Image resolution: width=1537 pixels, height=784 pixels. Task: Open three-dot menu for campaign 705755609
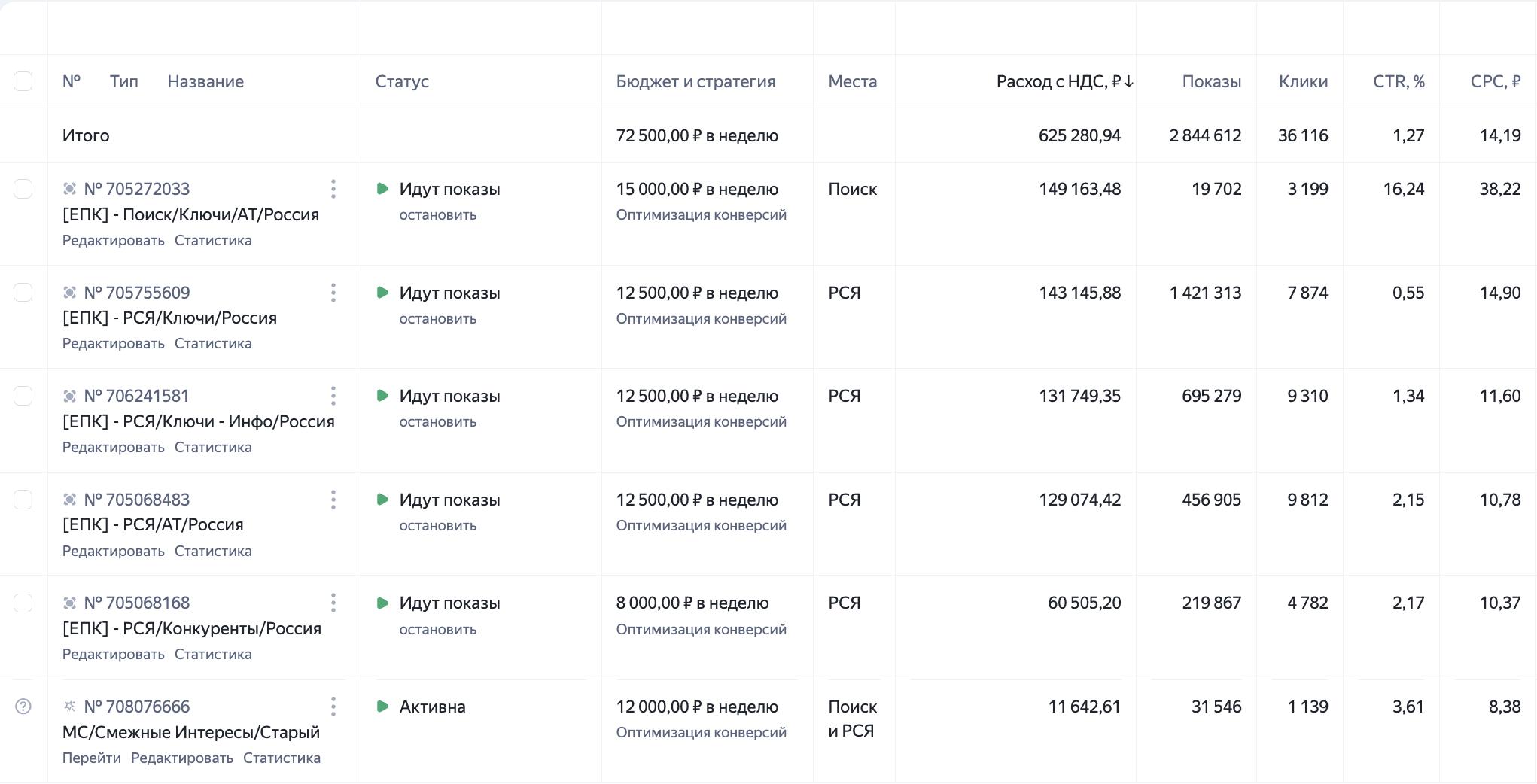pyautogui.click(x=333, y=293)
